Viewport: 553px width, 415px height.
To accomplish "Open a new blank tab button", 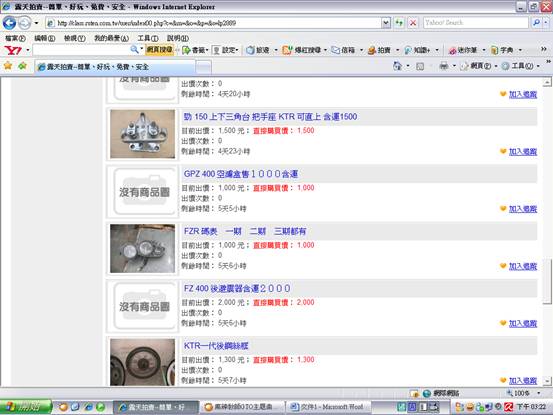I will pyautogui.click(x=203, y=67).
